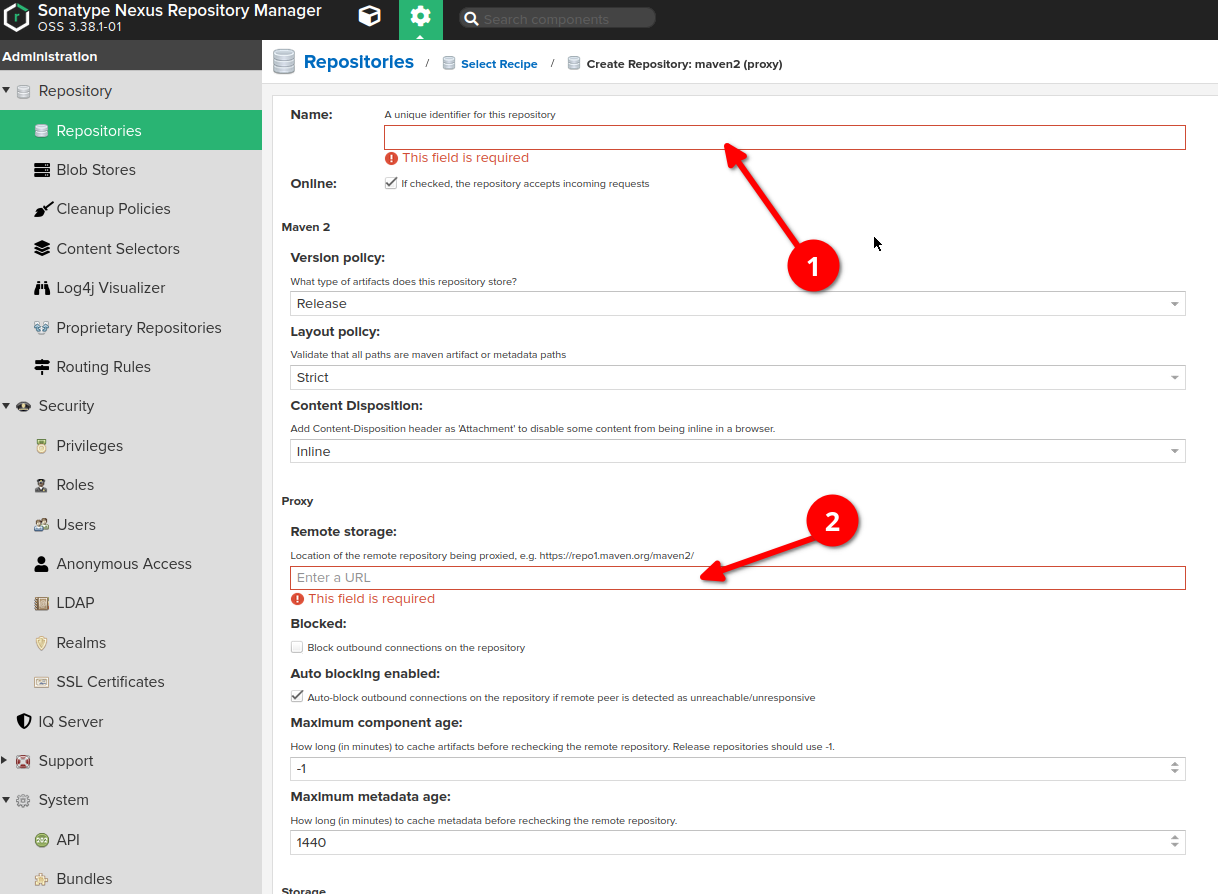Collapse the Security tree section
Viewport: 1218px width, 894px height.
(6, 405)
